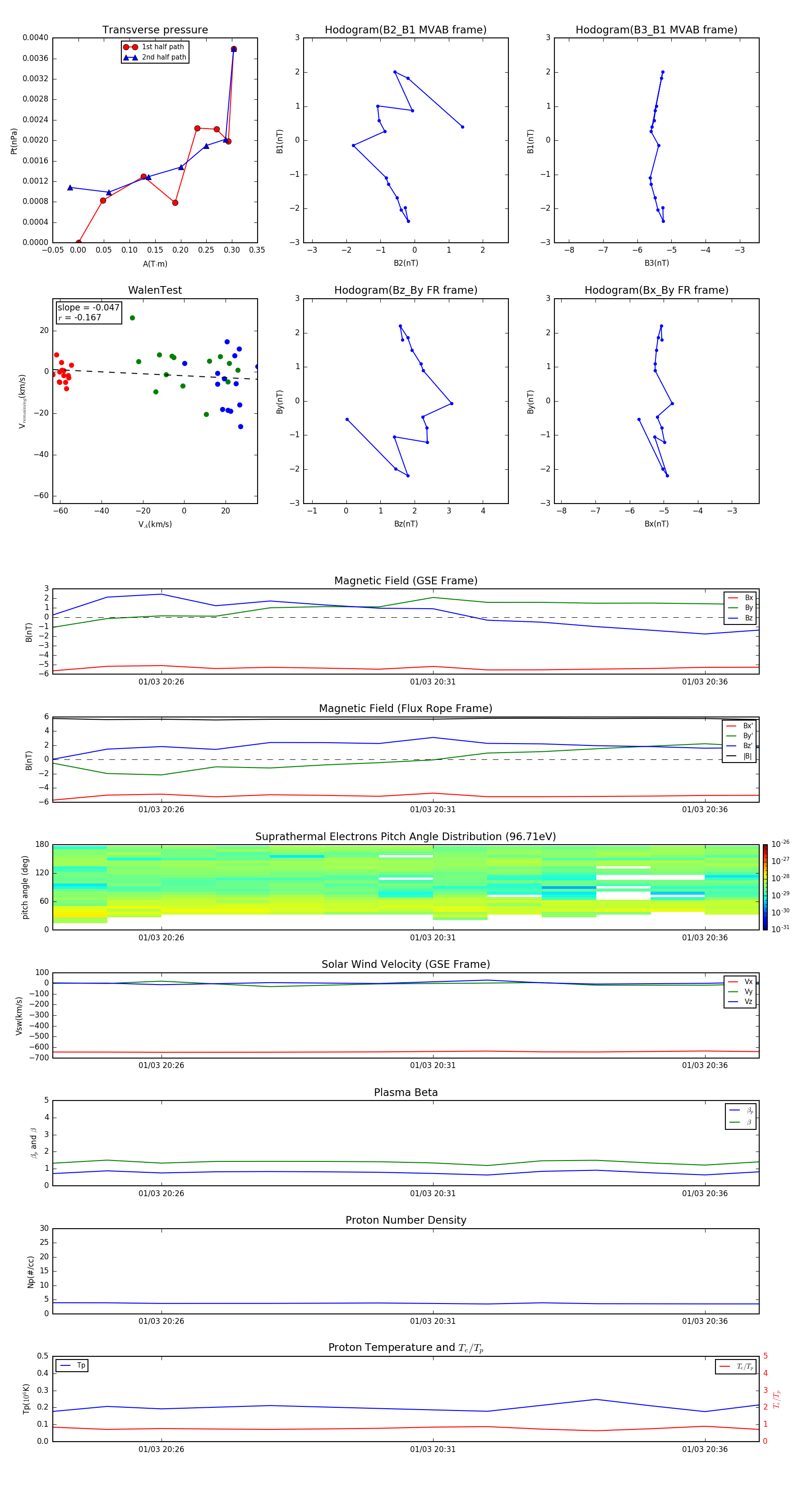812x1489 pixels.
Task: Click the peak red marker in Transverse pressure
Action: (x=234, y=49)
